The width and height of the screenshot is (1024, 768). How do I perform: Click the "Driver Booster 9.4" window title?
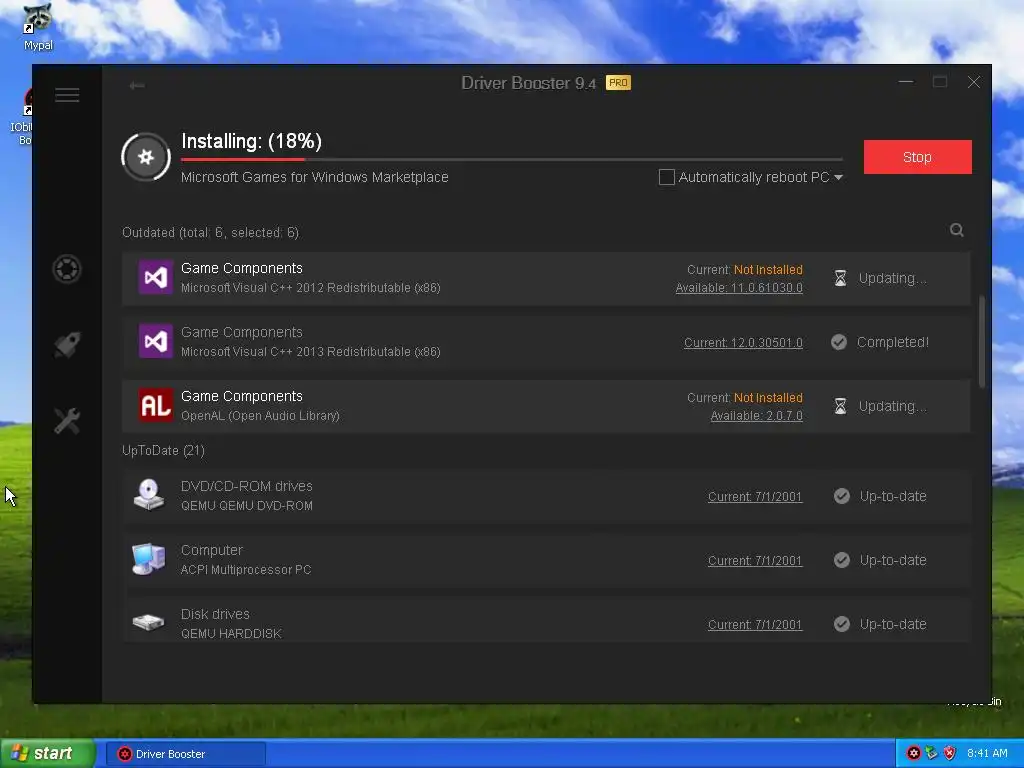(x=528, y=83)
